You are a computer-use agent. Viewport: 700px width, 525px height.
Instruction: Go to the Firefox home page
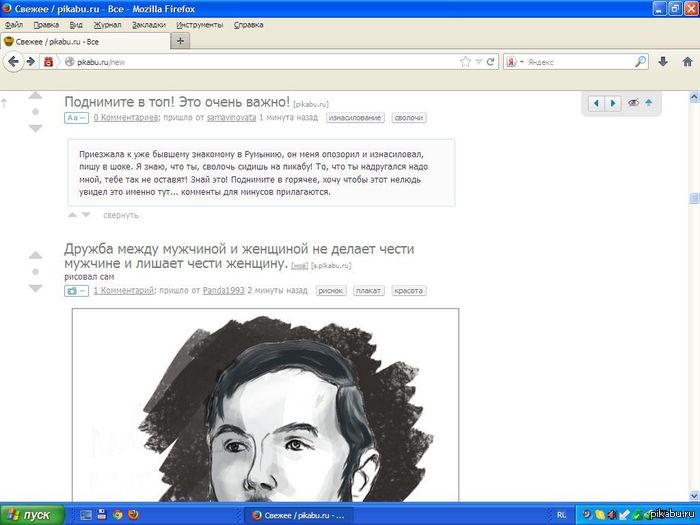[x=688, y=62]
